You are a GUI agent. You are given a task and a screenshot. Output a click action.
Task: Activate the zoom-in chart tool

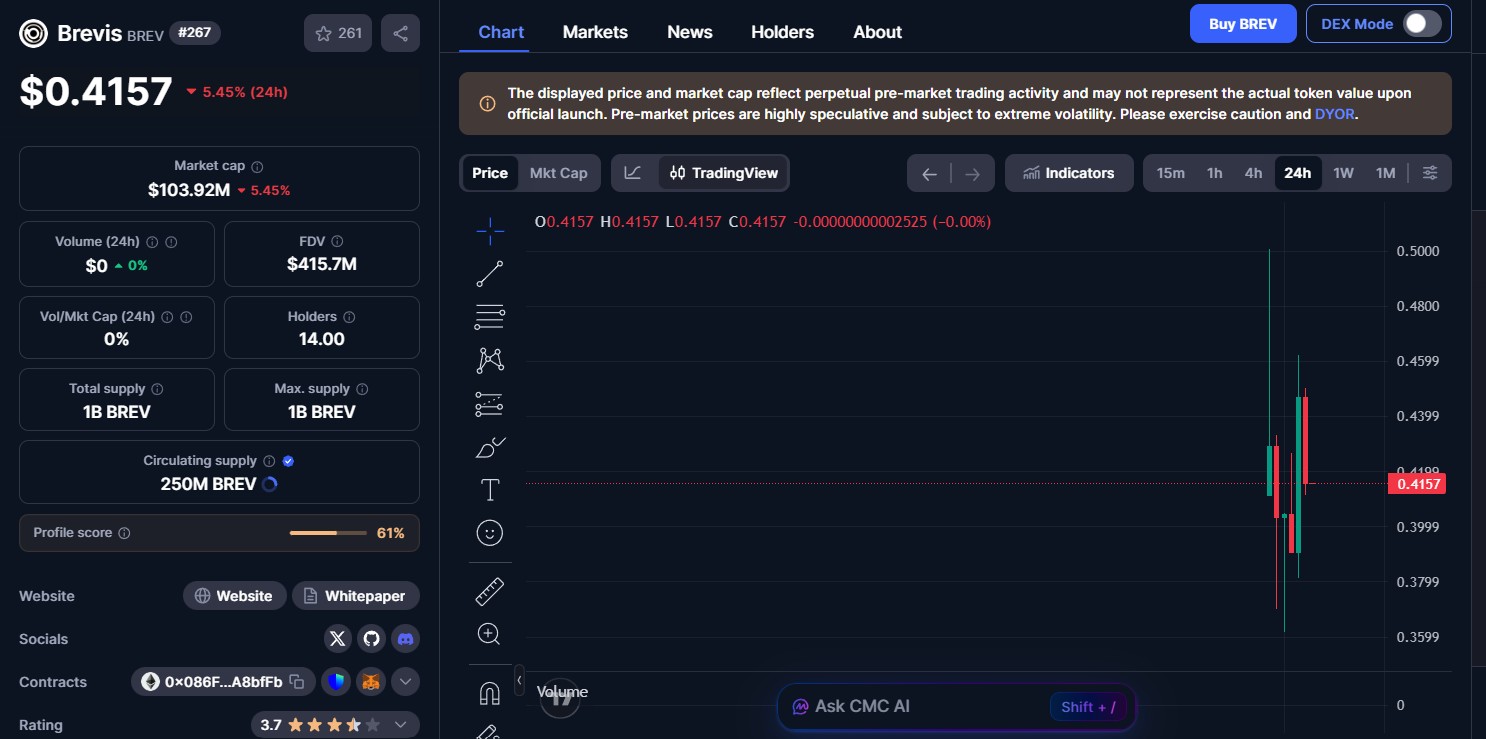click(489, 633)
